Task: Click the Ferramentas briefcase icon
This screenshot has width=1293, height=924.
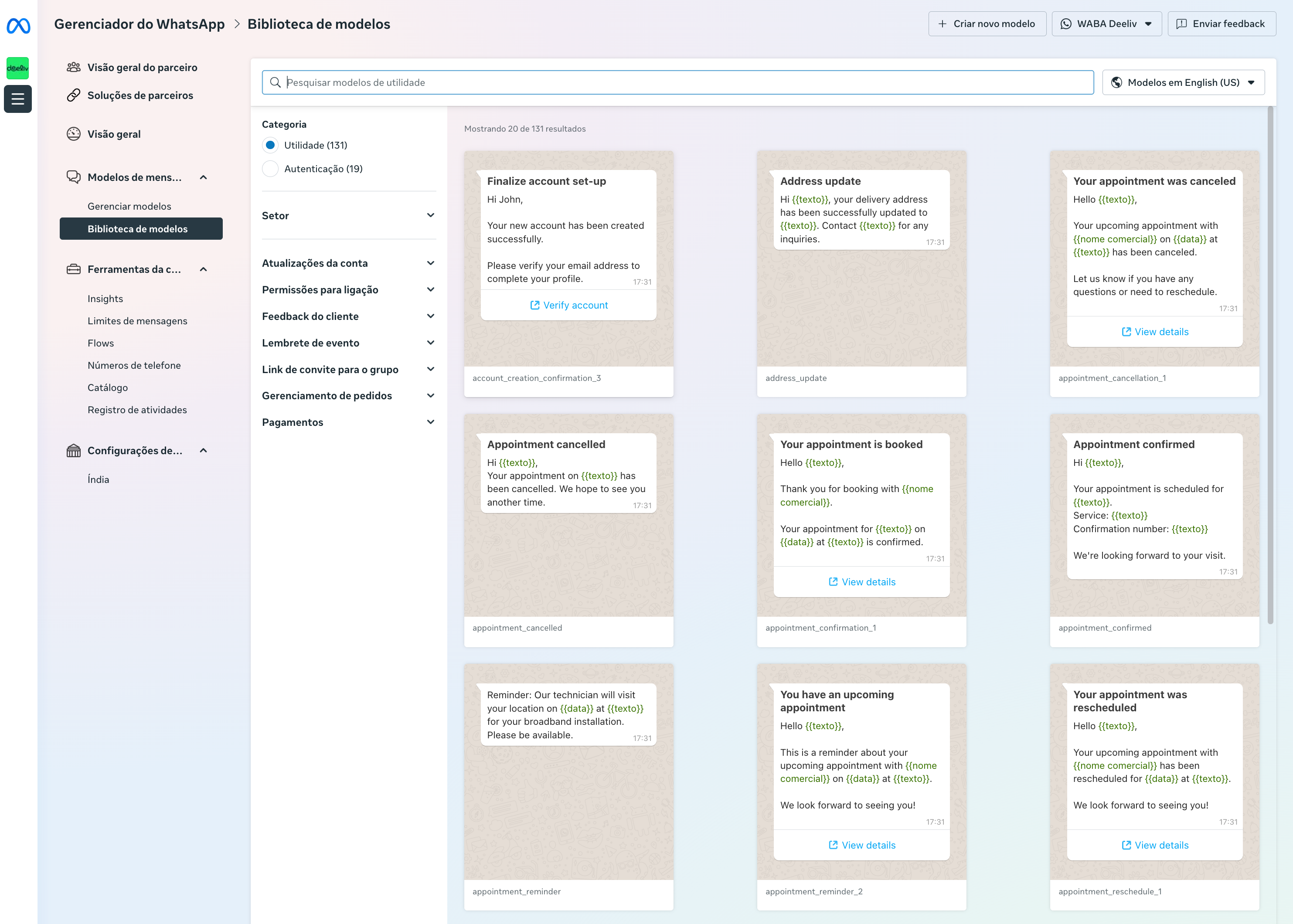Action: pyautogui.click(x=73, y=269)
